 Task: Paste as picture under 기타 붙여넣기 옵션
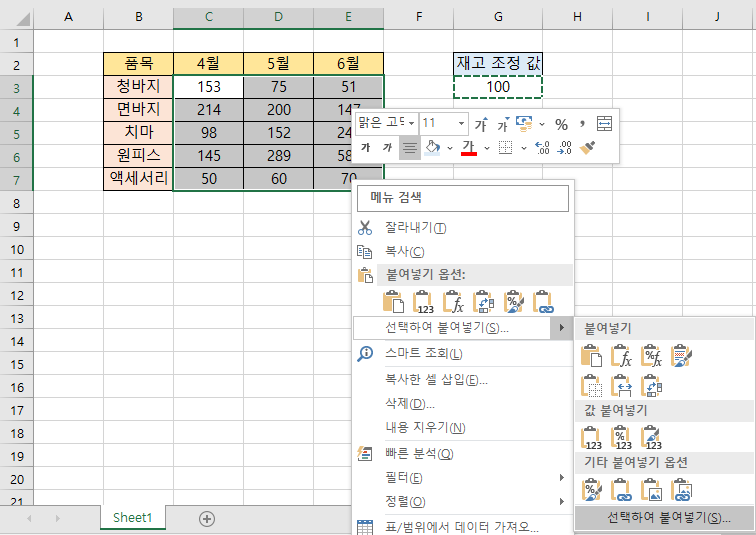point(651,490)
